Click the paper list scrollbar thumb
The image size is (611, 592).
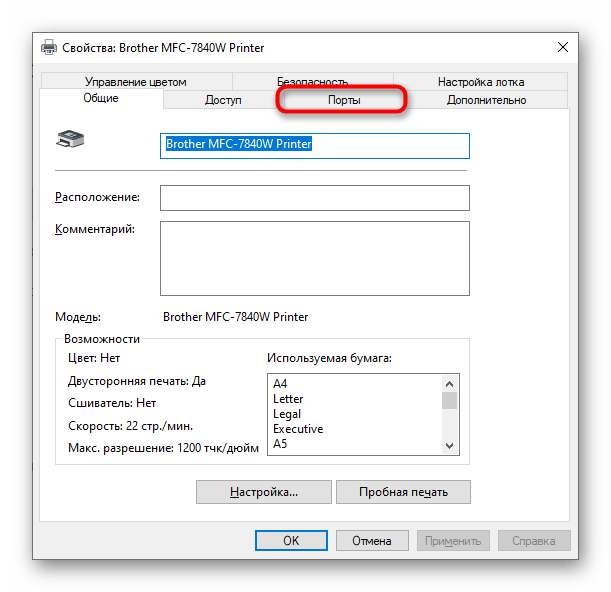pos(449,401)
